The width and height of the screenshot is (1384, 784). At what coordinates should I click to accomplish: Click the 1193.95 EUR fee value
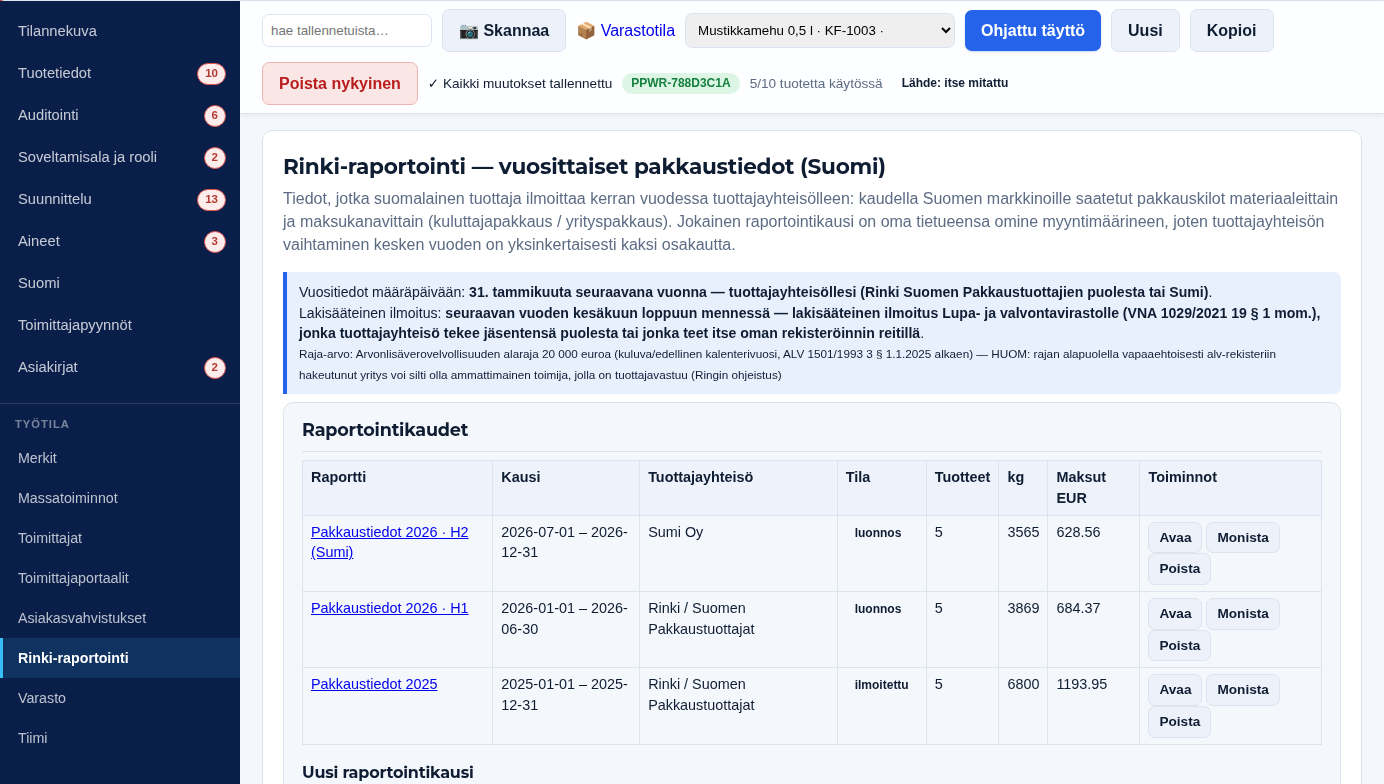coord(1082,684)
